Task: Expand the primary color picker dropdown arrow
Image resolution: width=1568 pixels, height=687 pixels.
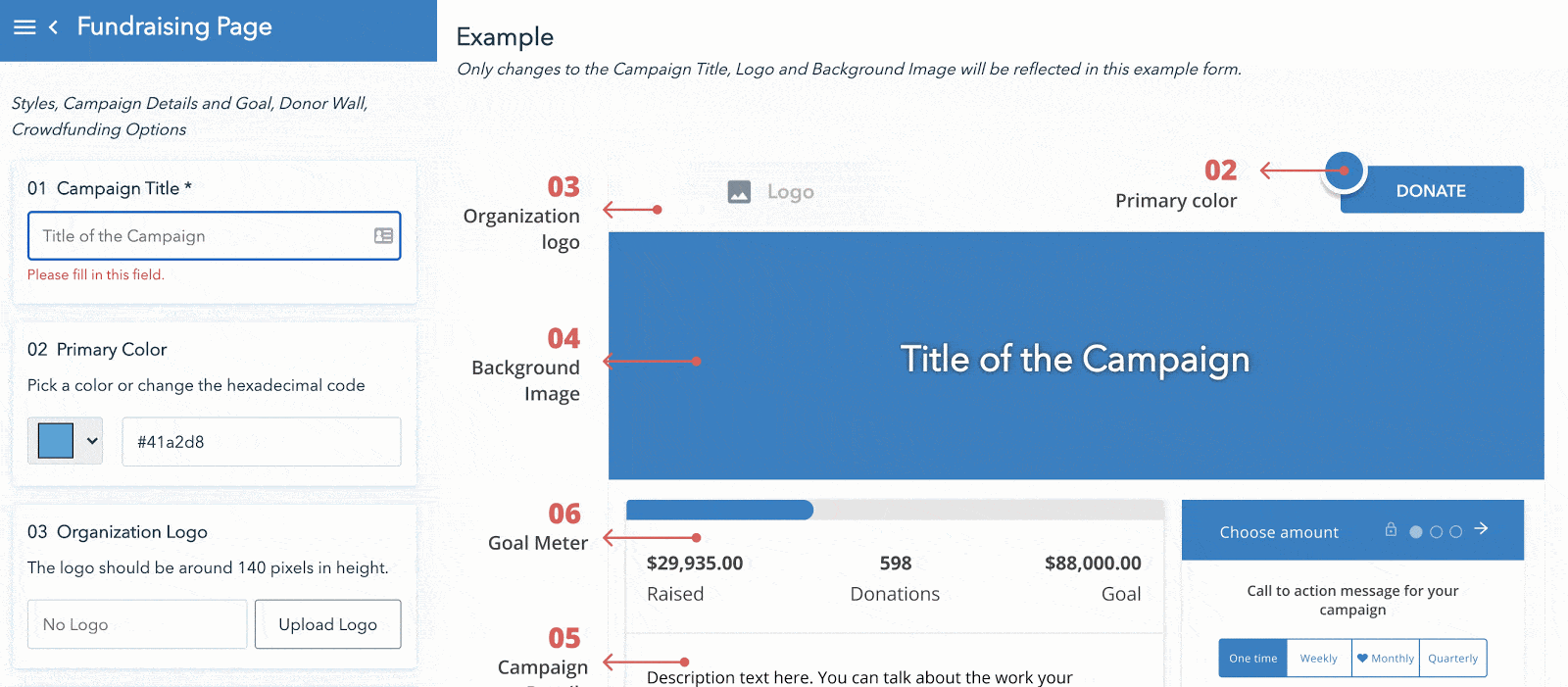Action: (92, 441)
